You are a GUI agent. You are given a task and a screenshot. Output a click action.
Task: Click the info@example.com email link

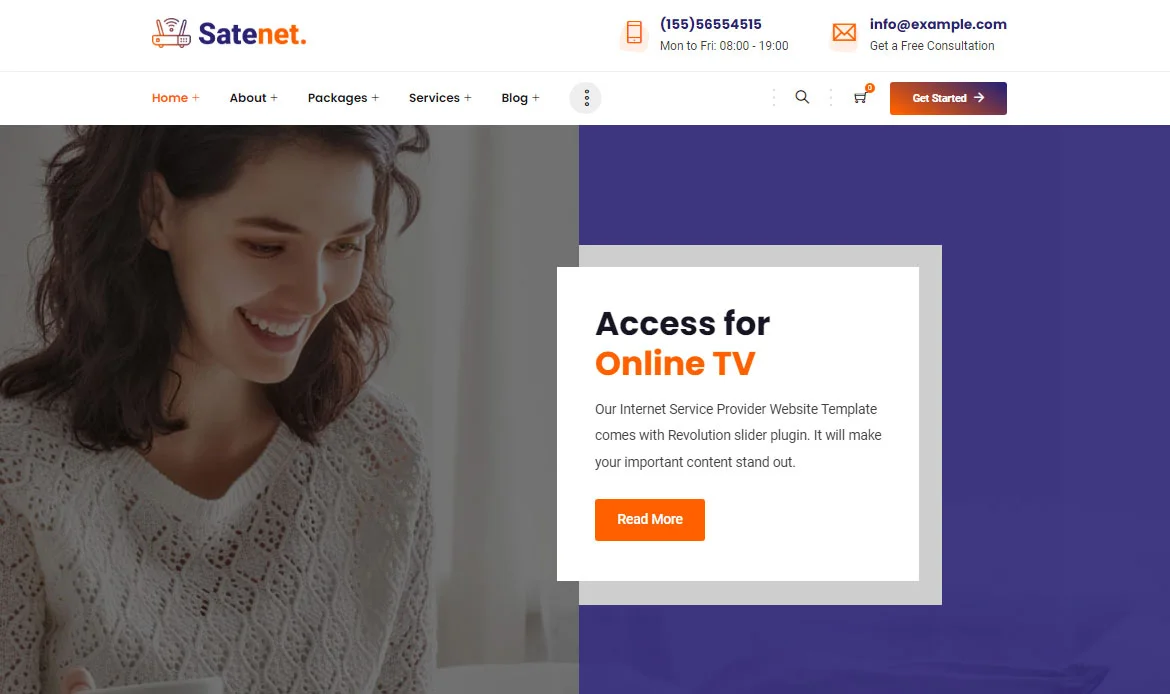[x=938, y=24]
